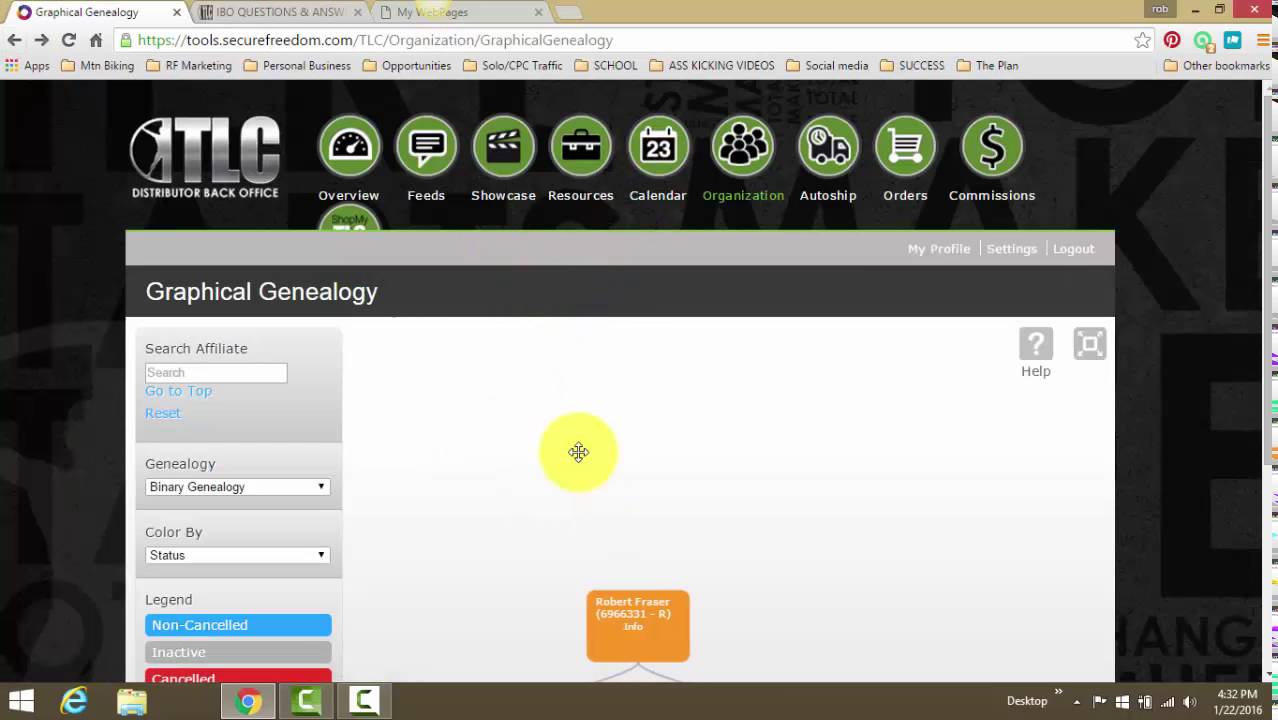Open File Explorer from the taskbar
The image size is (1278, 720).
pyautogui.click(x=132, y=701)
